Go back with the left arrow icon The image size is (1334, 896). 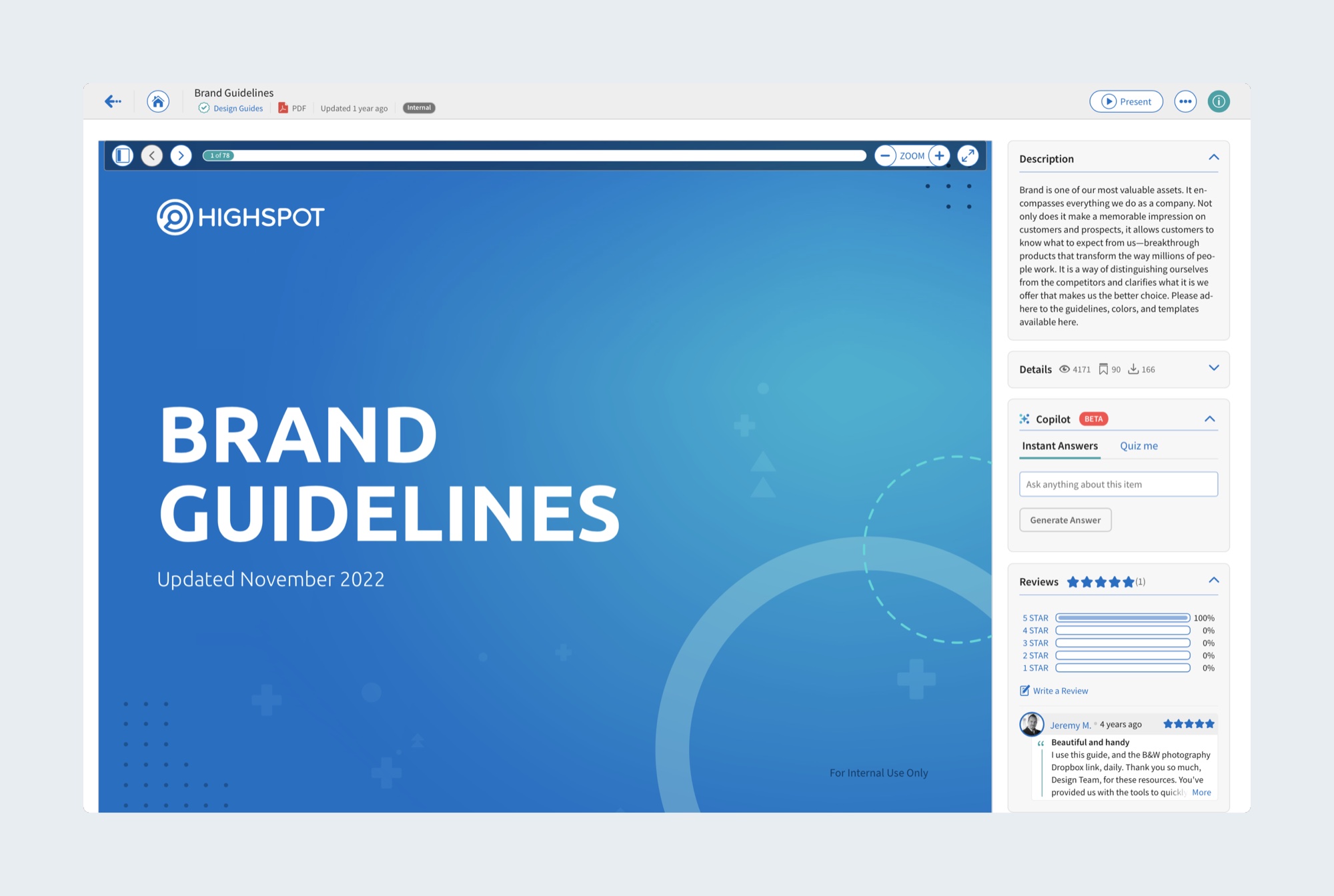pyautogui.click(x=113, y=101)
